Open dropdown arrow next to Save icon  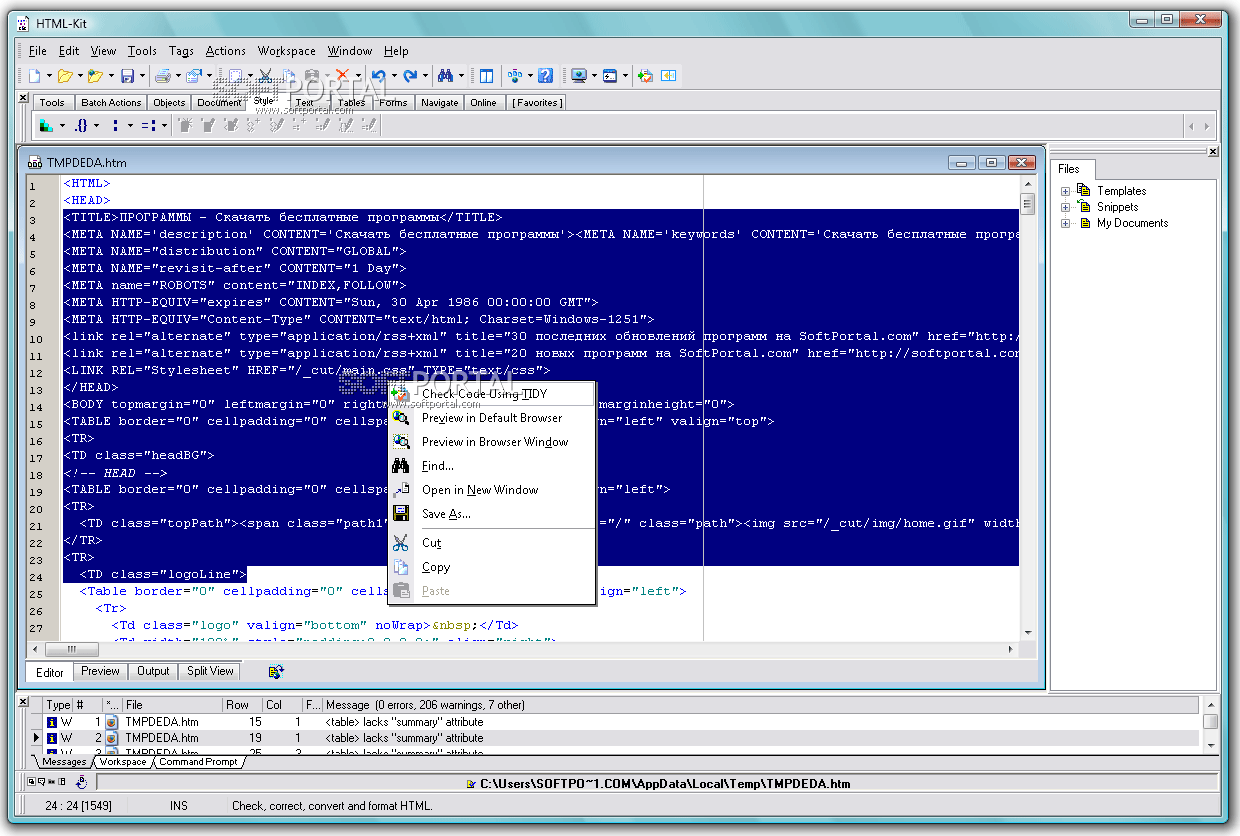[142, 76]
